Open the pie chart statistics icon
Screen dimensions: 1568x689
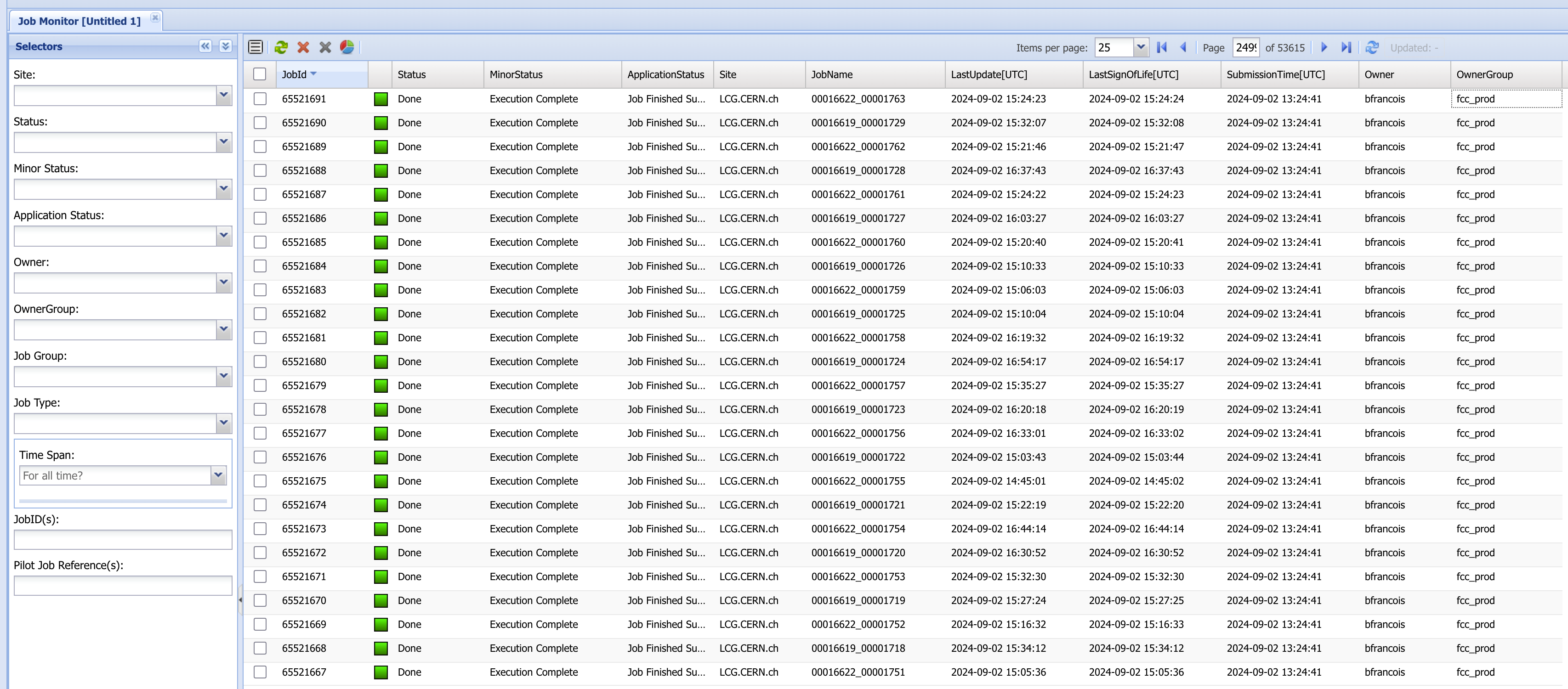pos(347,47)
